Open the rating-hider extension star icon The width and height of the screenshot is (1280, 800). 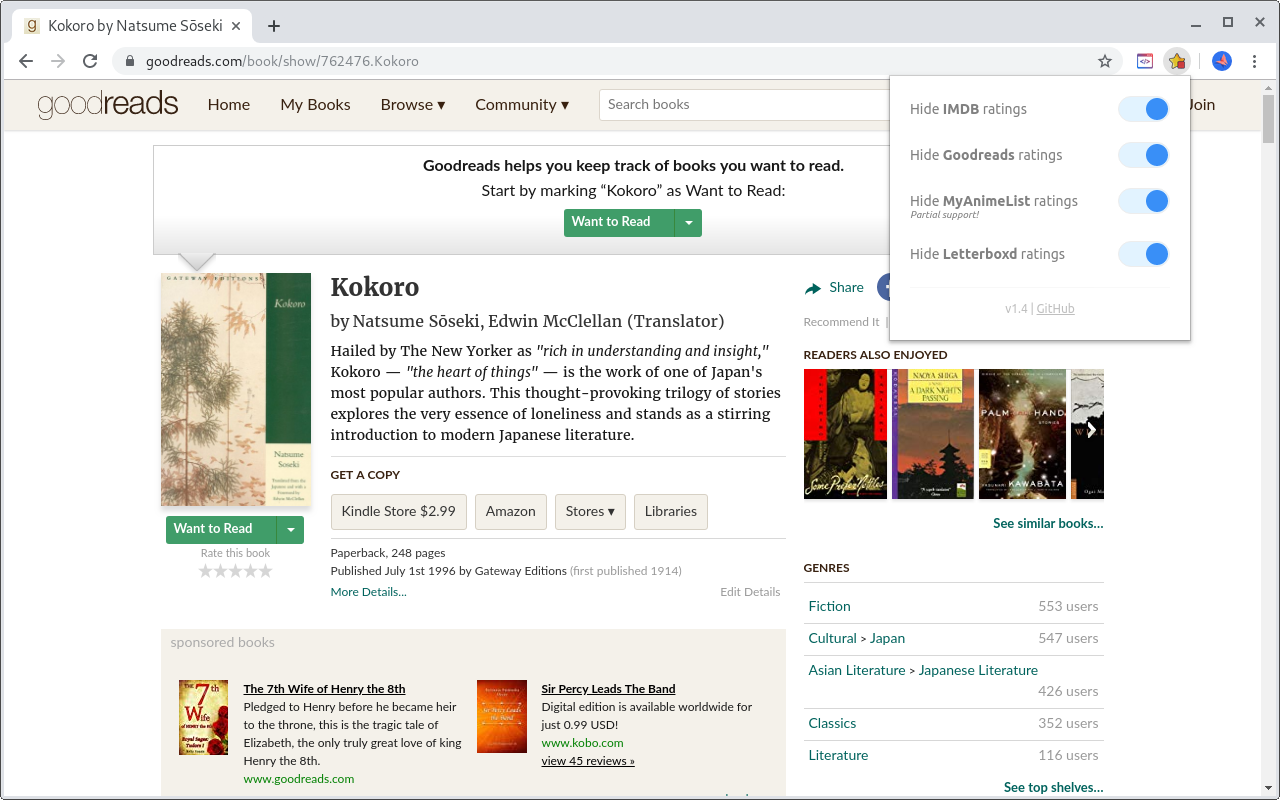click(x=1177, y=61)
